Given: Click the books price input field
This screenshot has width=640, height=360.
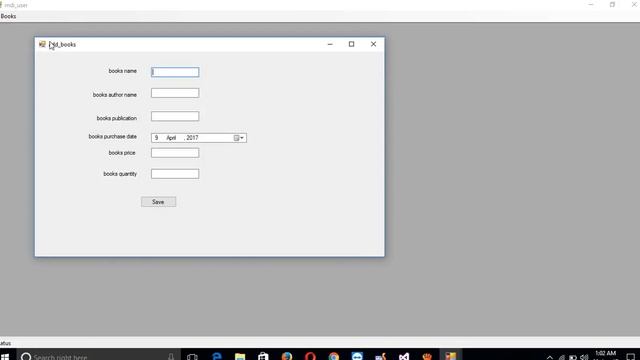Looking at the screenshot, I should [175, 153].
